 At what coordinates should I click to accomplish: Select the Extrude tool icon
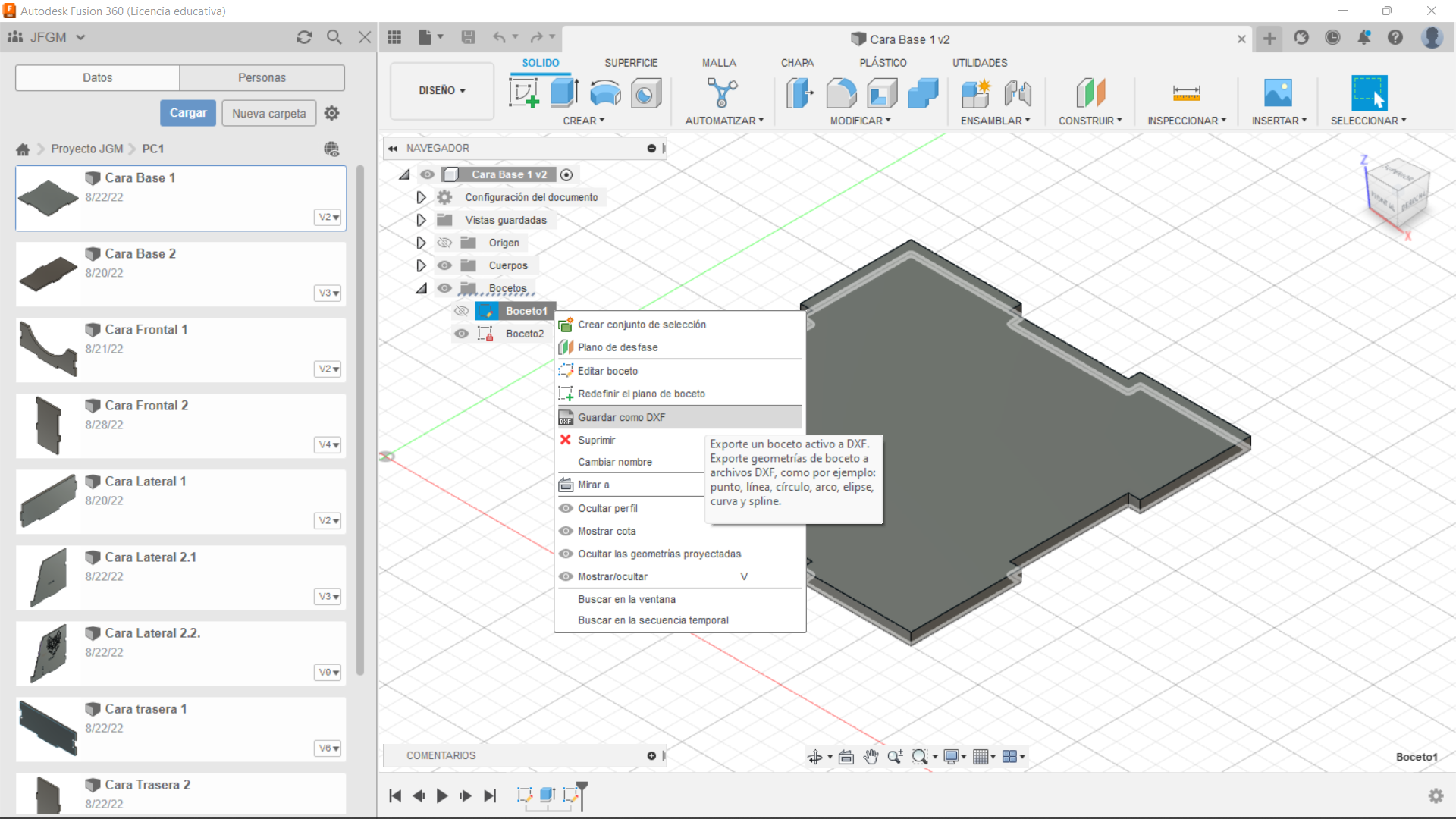coord(563,93)
